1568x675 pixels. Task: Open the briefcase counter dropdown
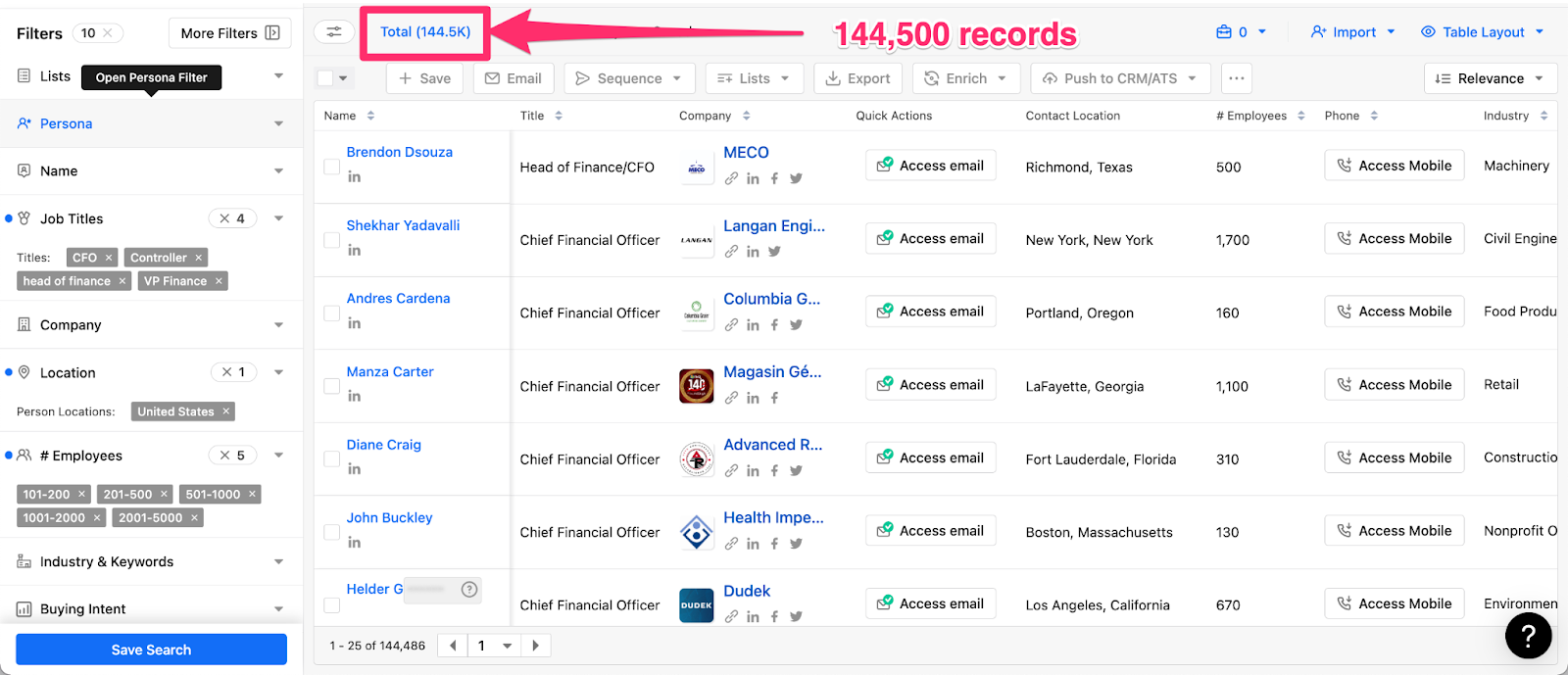[1241, 32]
